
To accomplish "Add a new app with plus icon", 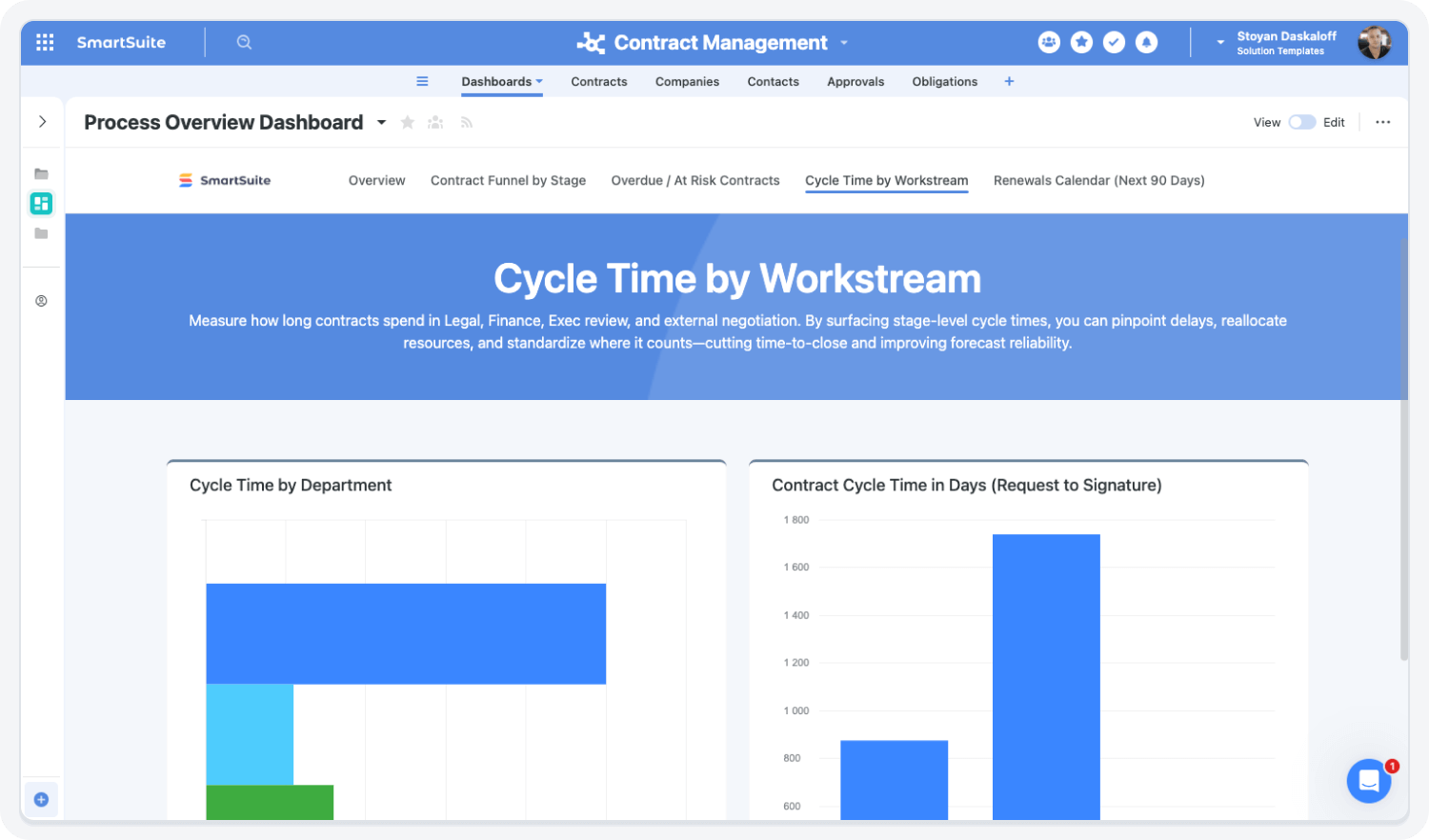I will [1009, 81].
